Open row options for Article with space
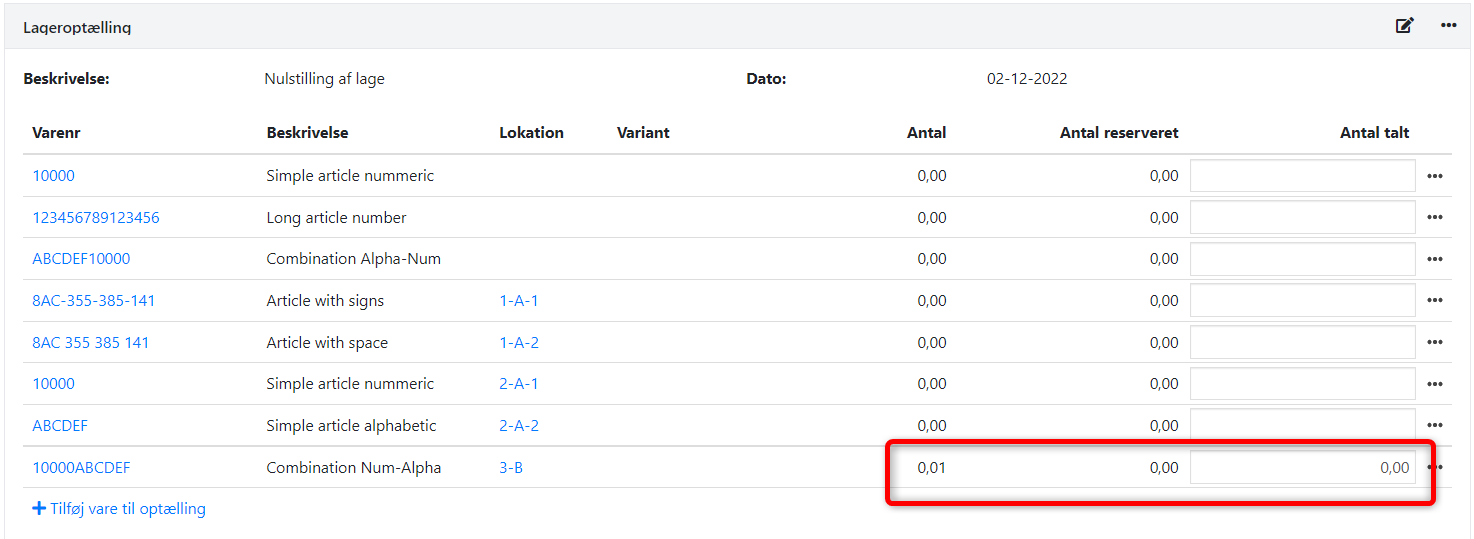The image size is (1474, 539). [x=1435, y=343]
